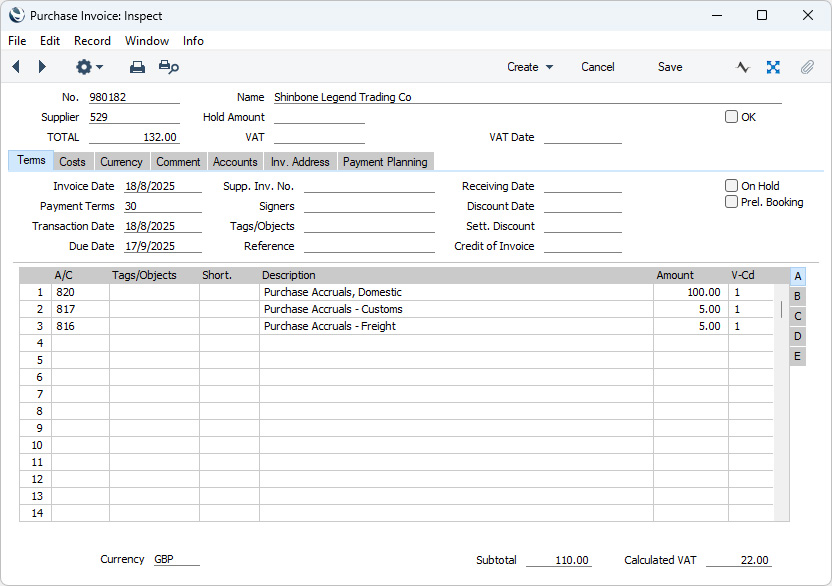The image size is (832, 586).
Task: Select Purchase Accruals - Freight description cell
Action: tap(456, 326)
